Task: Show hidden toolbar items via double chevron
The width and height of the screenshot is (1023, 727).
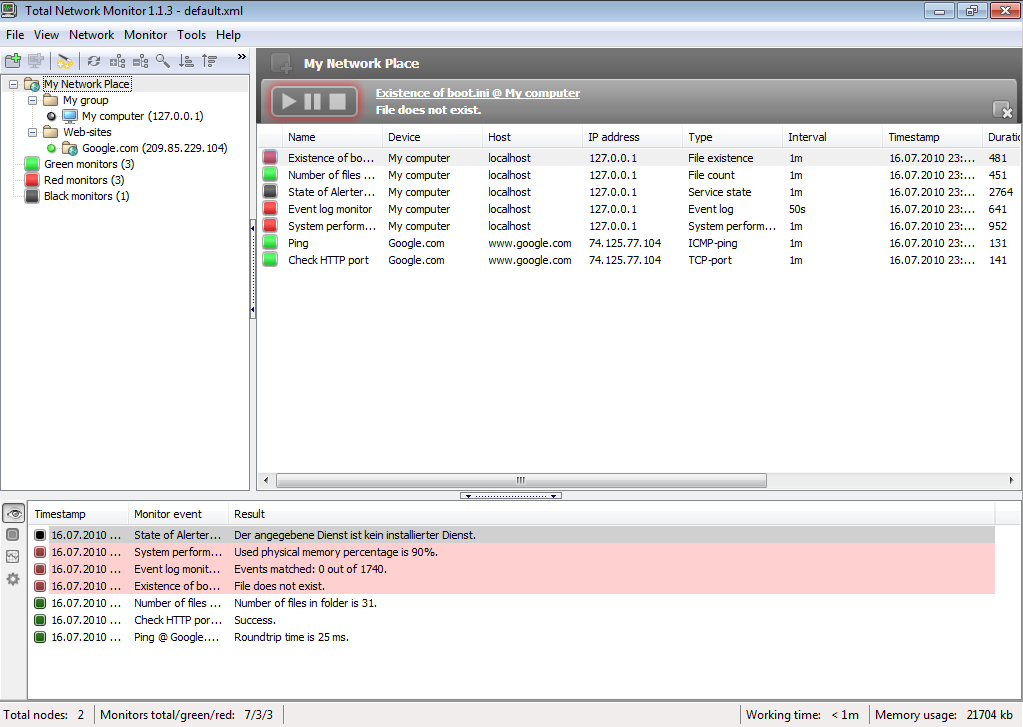Action: (241, 57)
